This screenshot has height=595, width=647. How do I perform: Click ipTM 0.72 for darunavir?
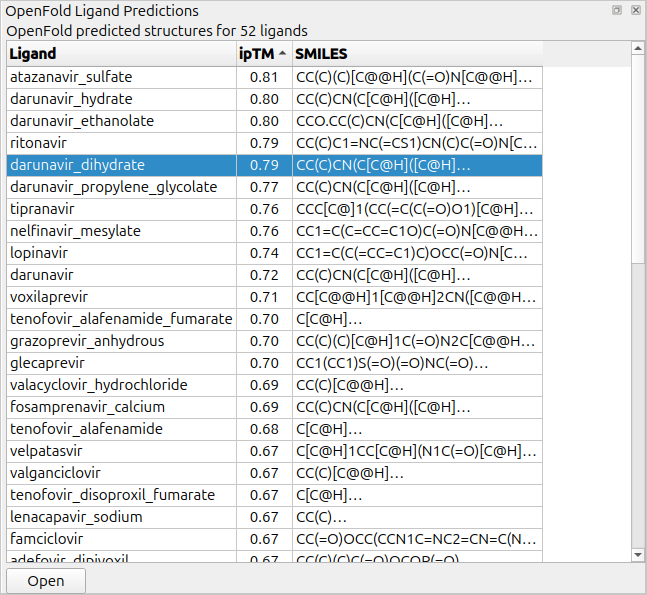264,275
